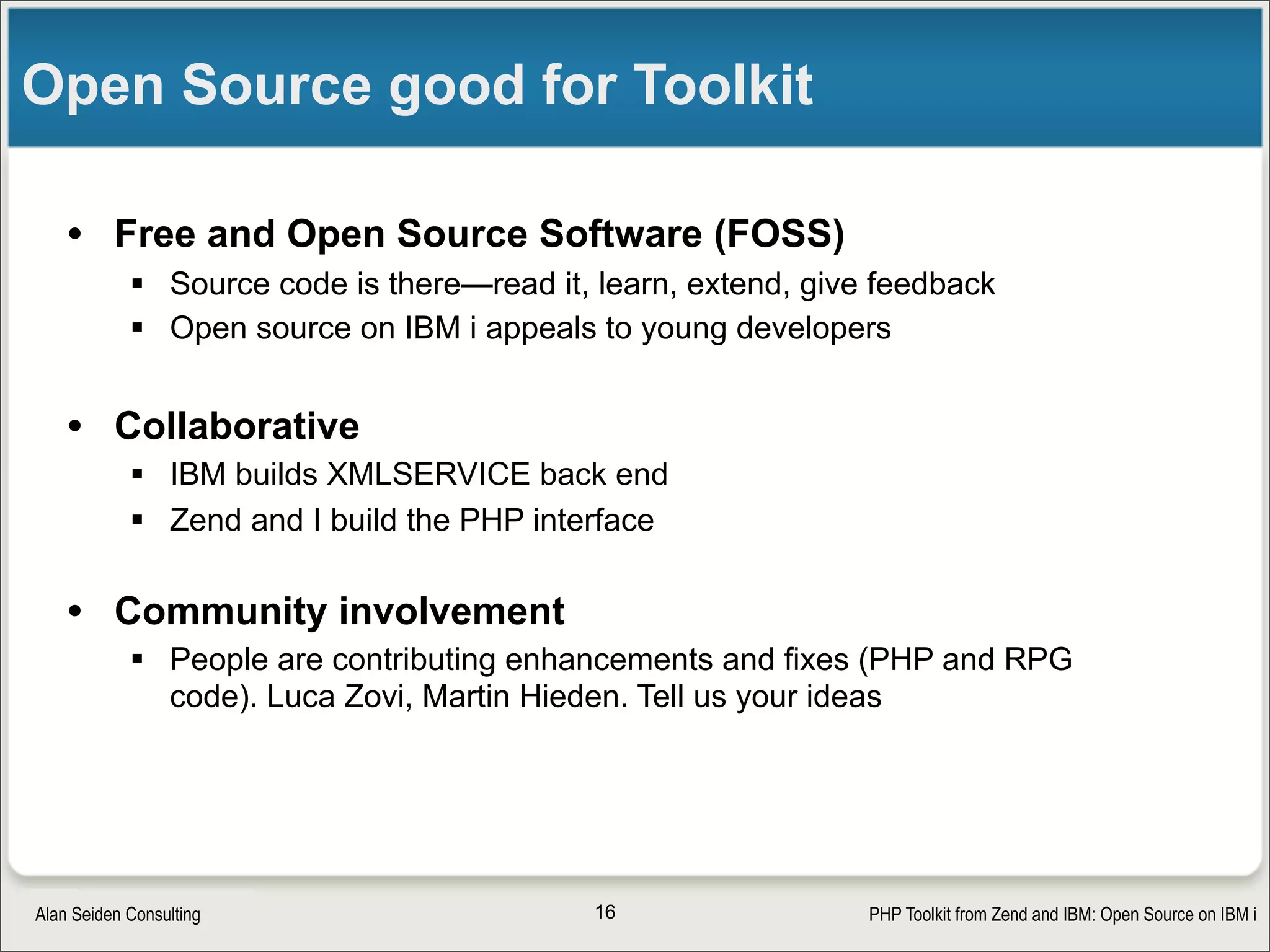
Task: Click the line "Source code is there—read it, learn, extend, give feedback"
Action: point(582,284)
